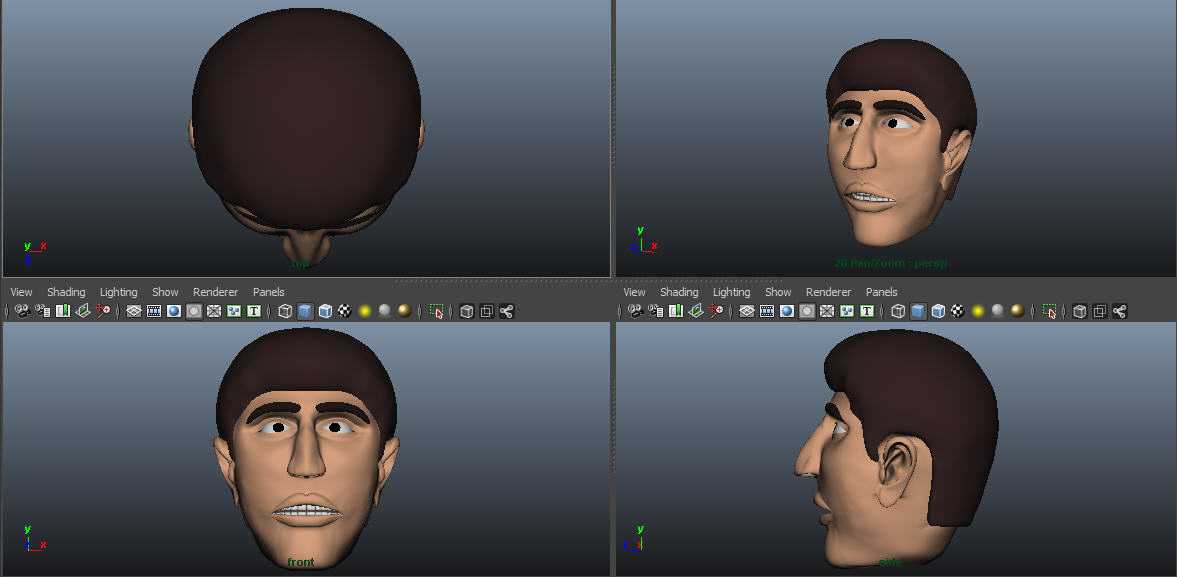Select Wireframe cube icon in side panel toolbar
The height and width of the screenshot is (577, 1177).
pyautogui.click(x=899, y=311)
